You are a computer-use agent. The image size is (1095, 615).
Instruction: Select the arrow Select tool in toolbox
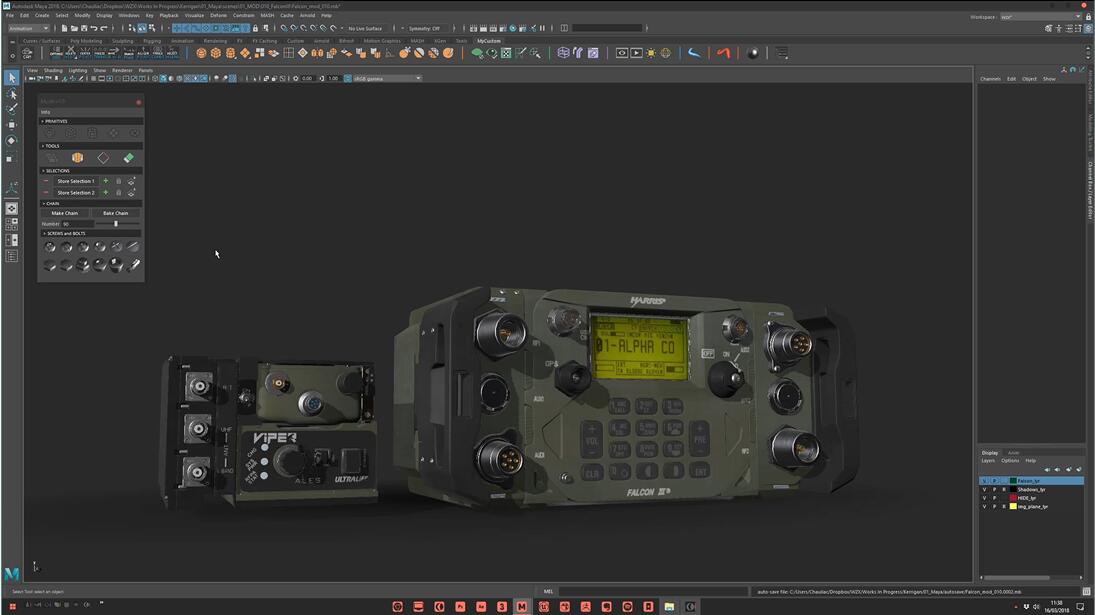coord(11,77)
